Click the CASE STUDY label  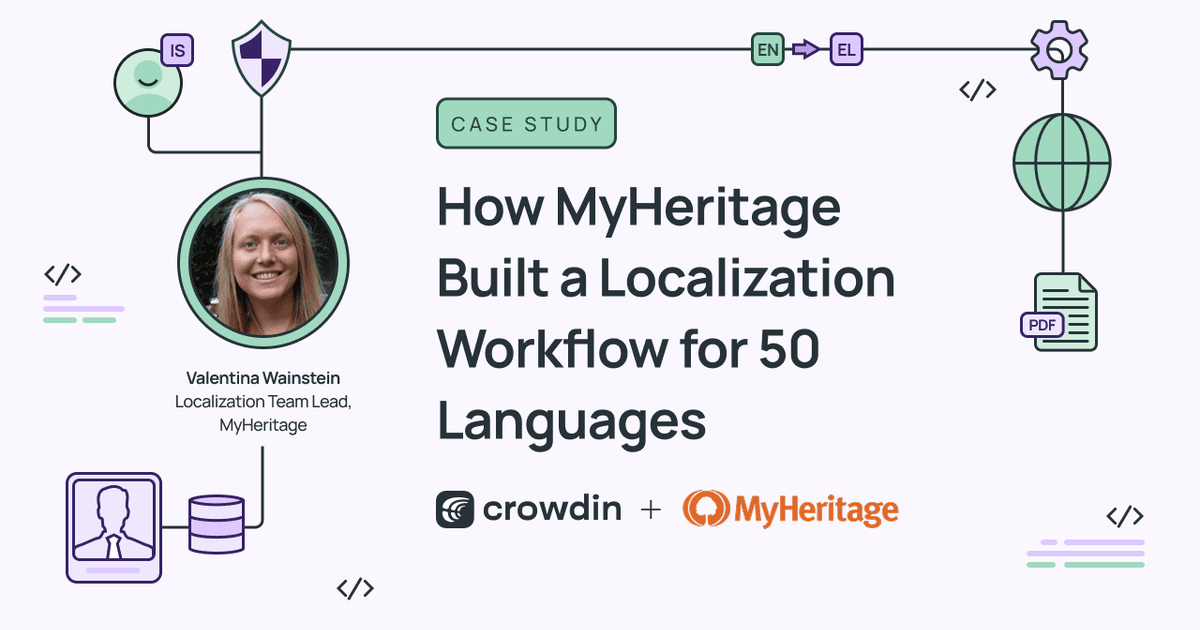tap(527, 124)
